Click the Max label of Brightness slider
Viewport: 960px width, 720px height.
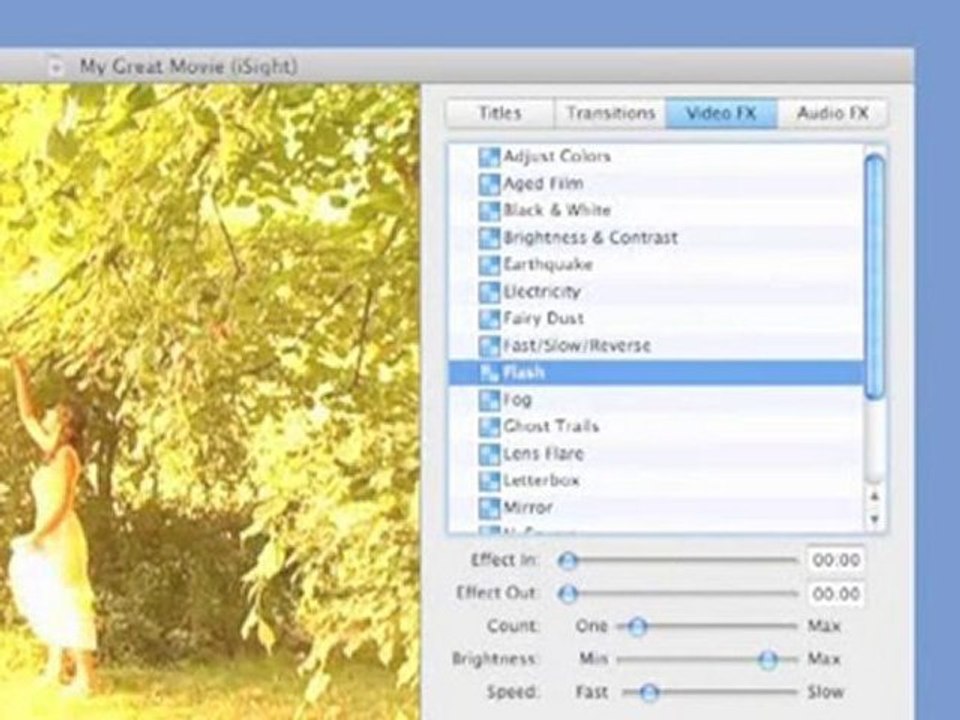(x=823, y=659)
